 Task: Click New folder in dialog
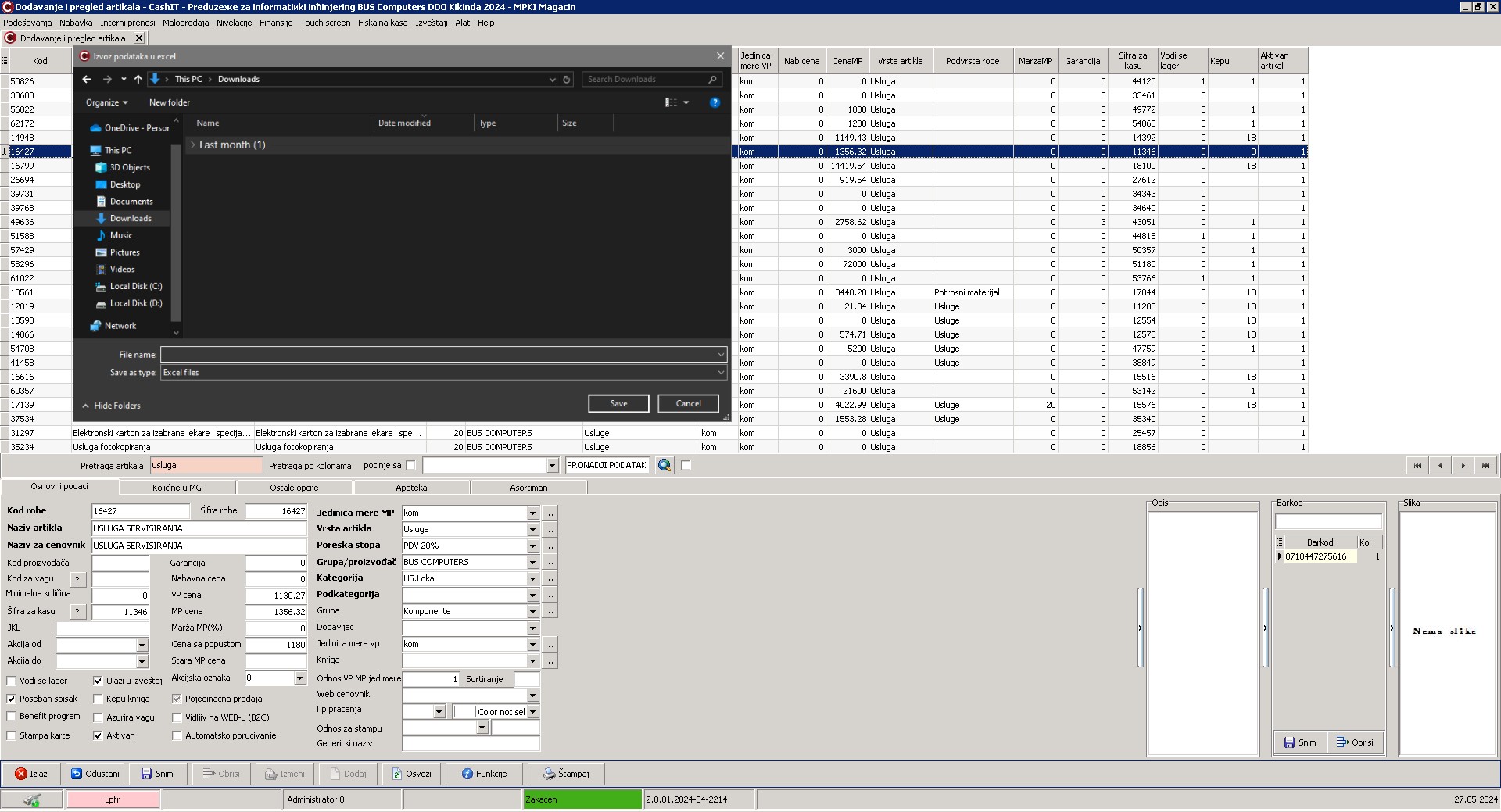170,102
